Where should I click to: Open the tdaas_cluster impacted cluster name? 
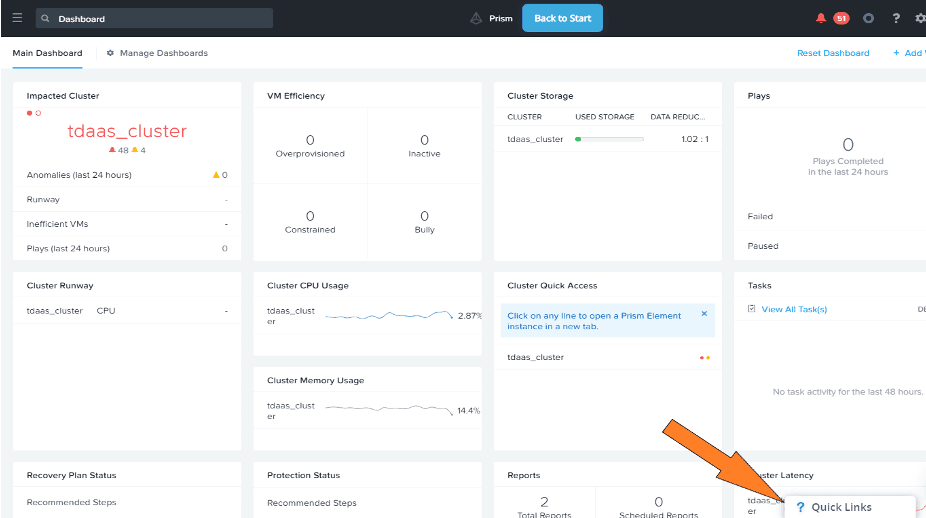coord(127,131)
